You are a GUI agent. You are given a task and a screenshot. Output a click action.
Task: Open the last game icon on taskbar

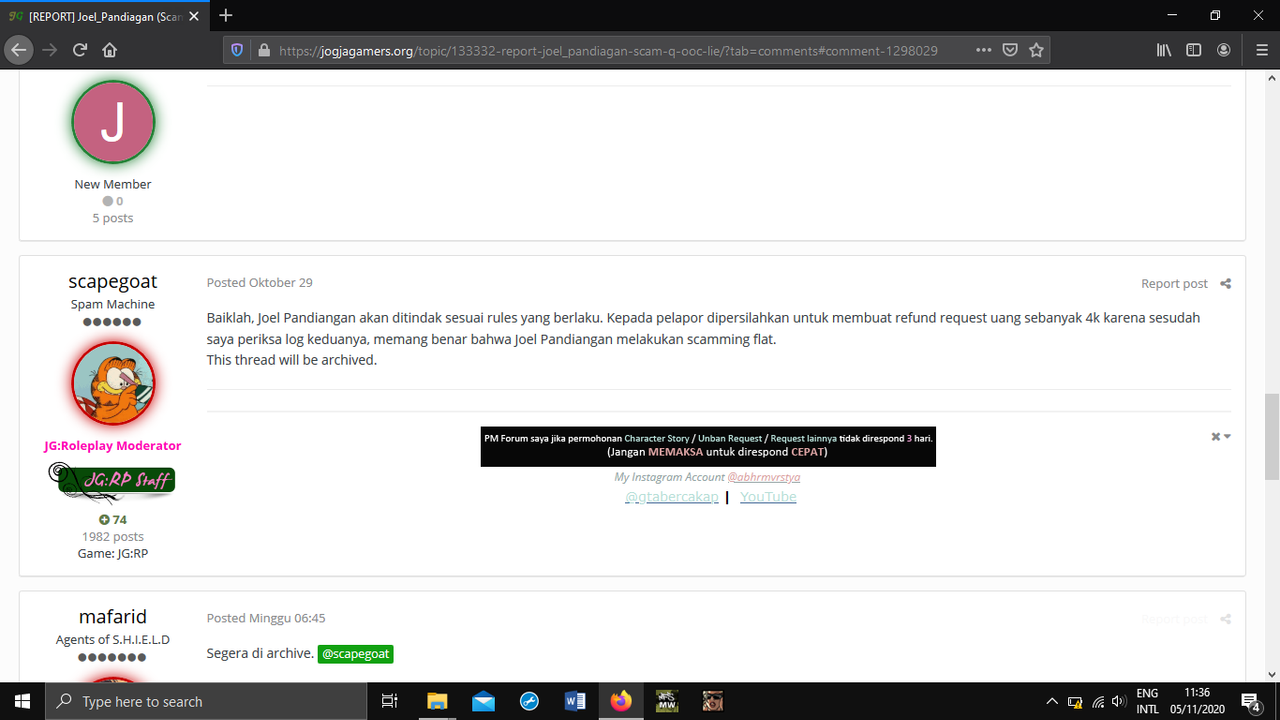tap(713, 701)
